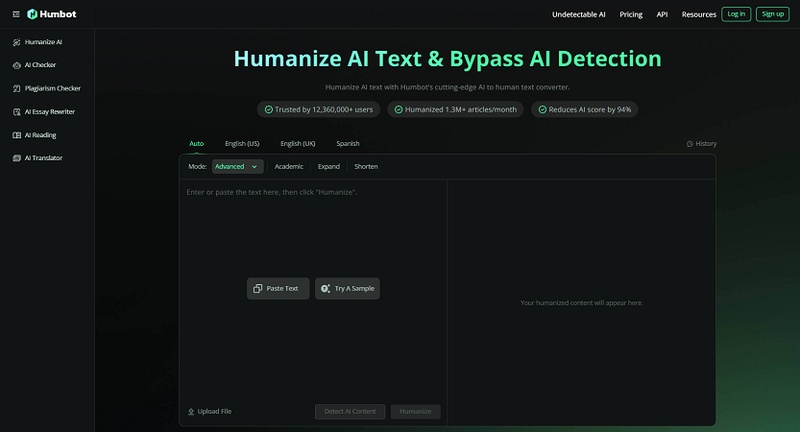800x432 pixels.
Task: Click checkmark icon beside Trusted by users
Action: tap(268, 110)
